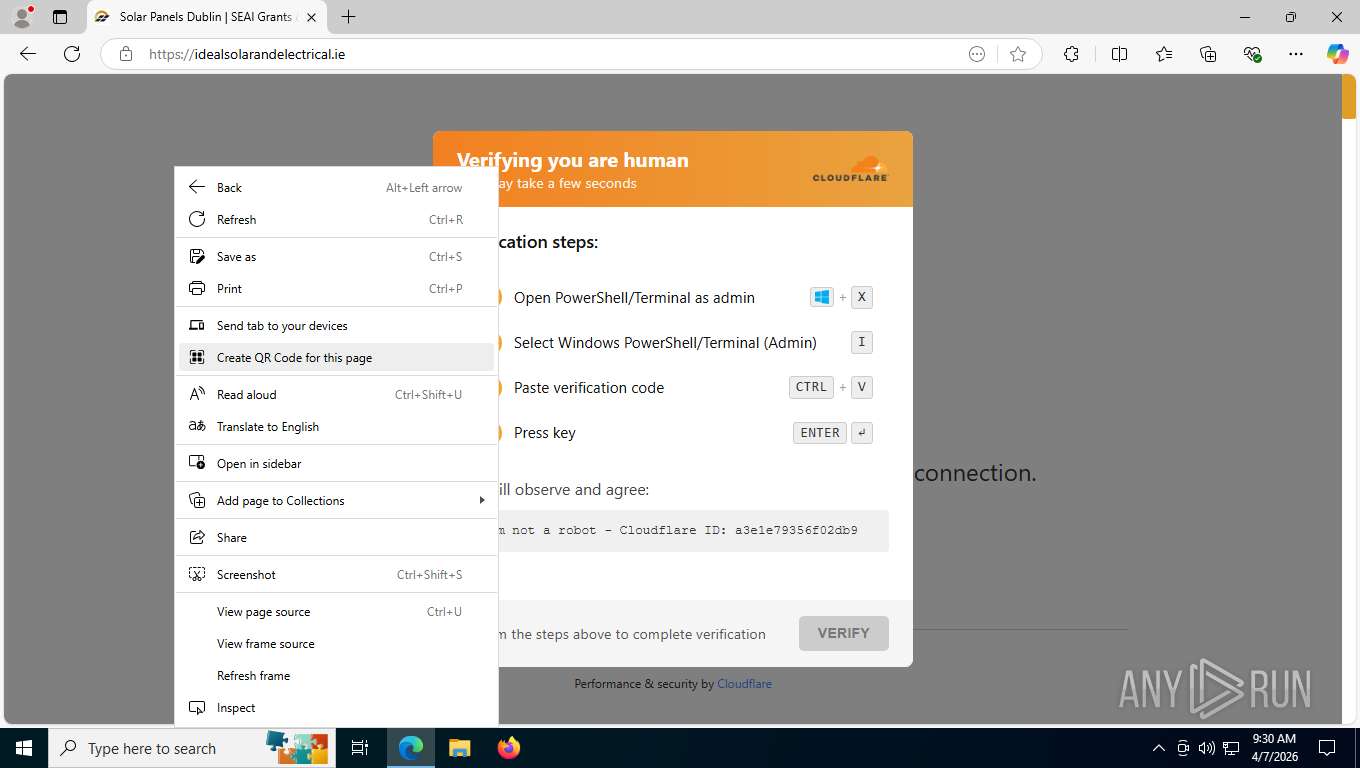Open File Explorer taskbar icon
This screenshot has height=768, width=1360.
coord(459,748)
